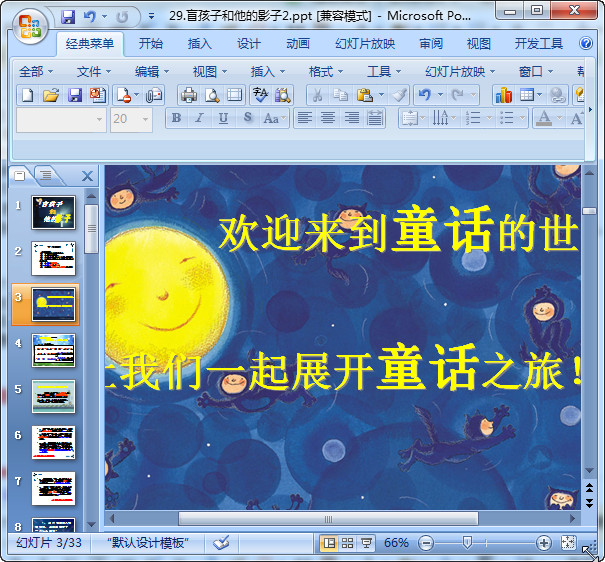Expand the 文件 menu dropdown

pos(94,71)
